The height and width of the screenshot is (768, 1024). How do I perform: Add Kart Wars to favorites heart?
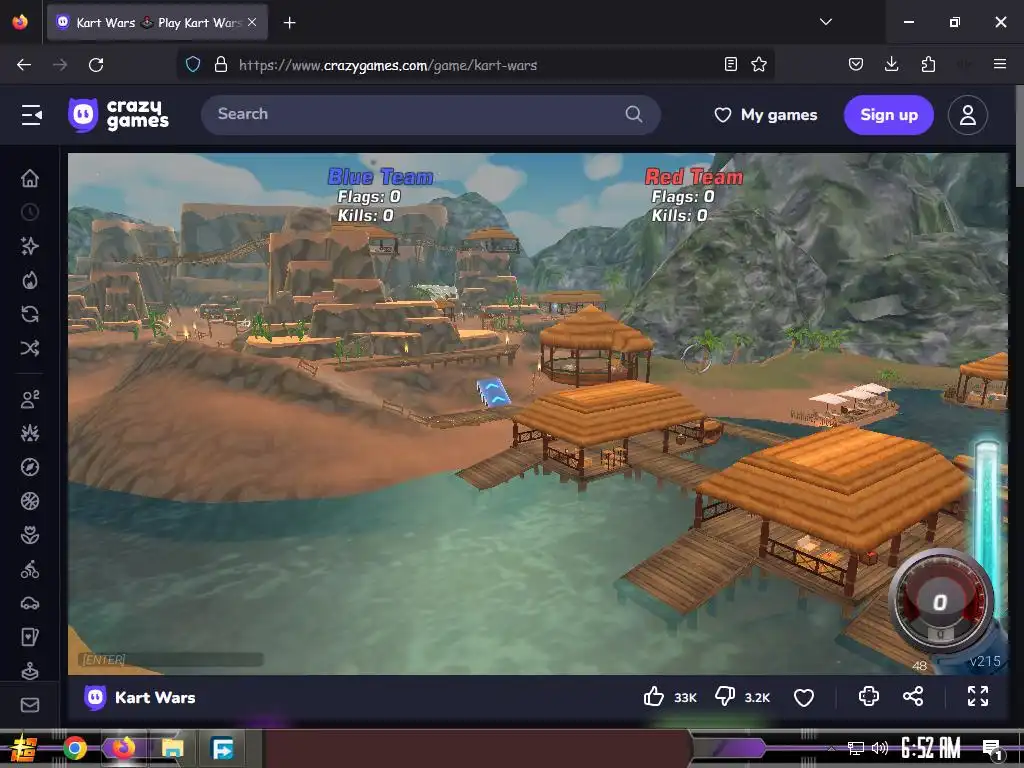[804, 697]
